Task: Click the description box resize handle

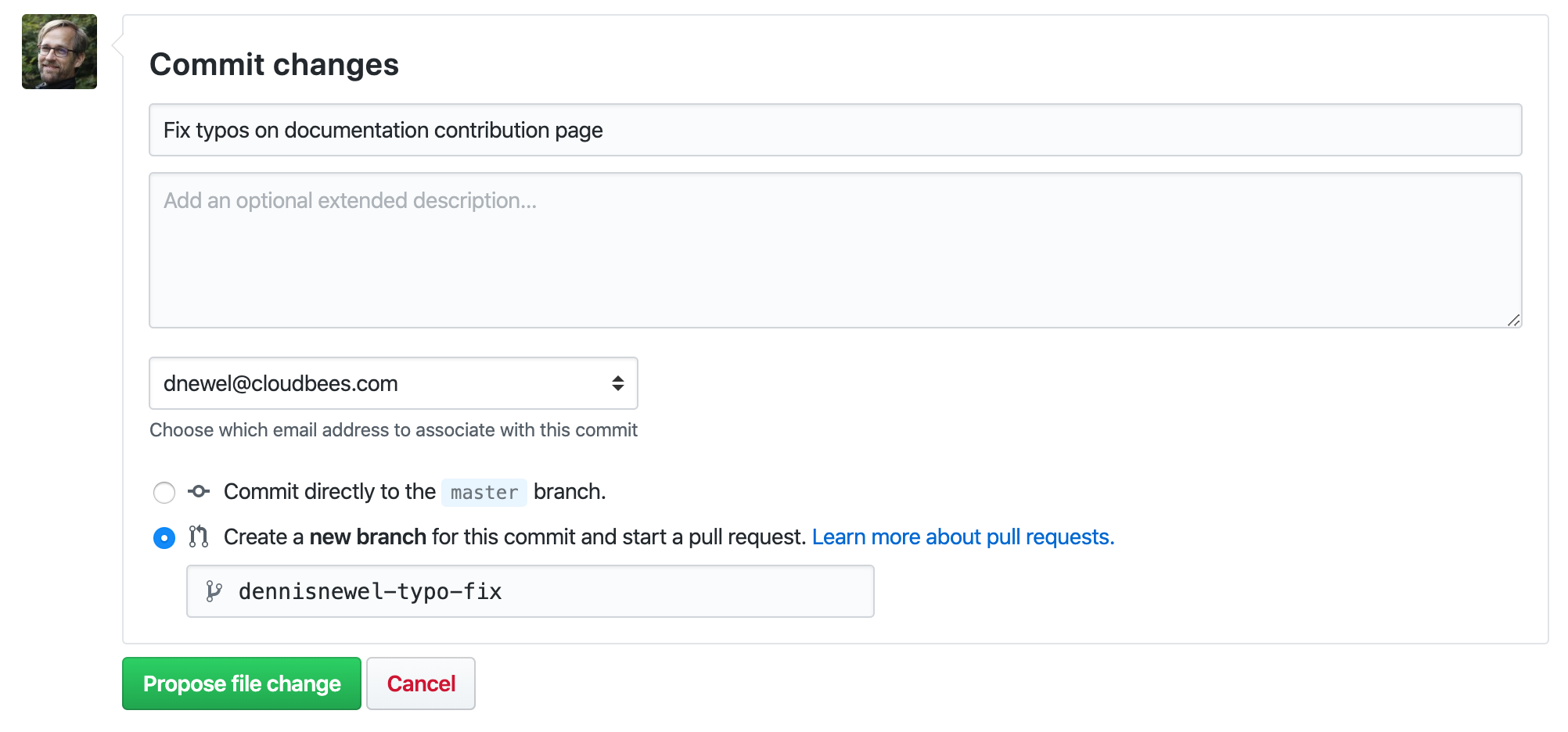Action: tap(1513, 320)
